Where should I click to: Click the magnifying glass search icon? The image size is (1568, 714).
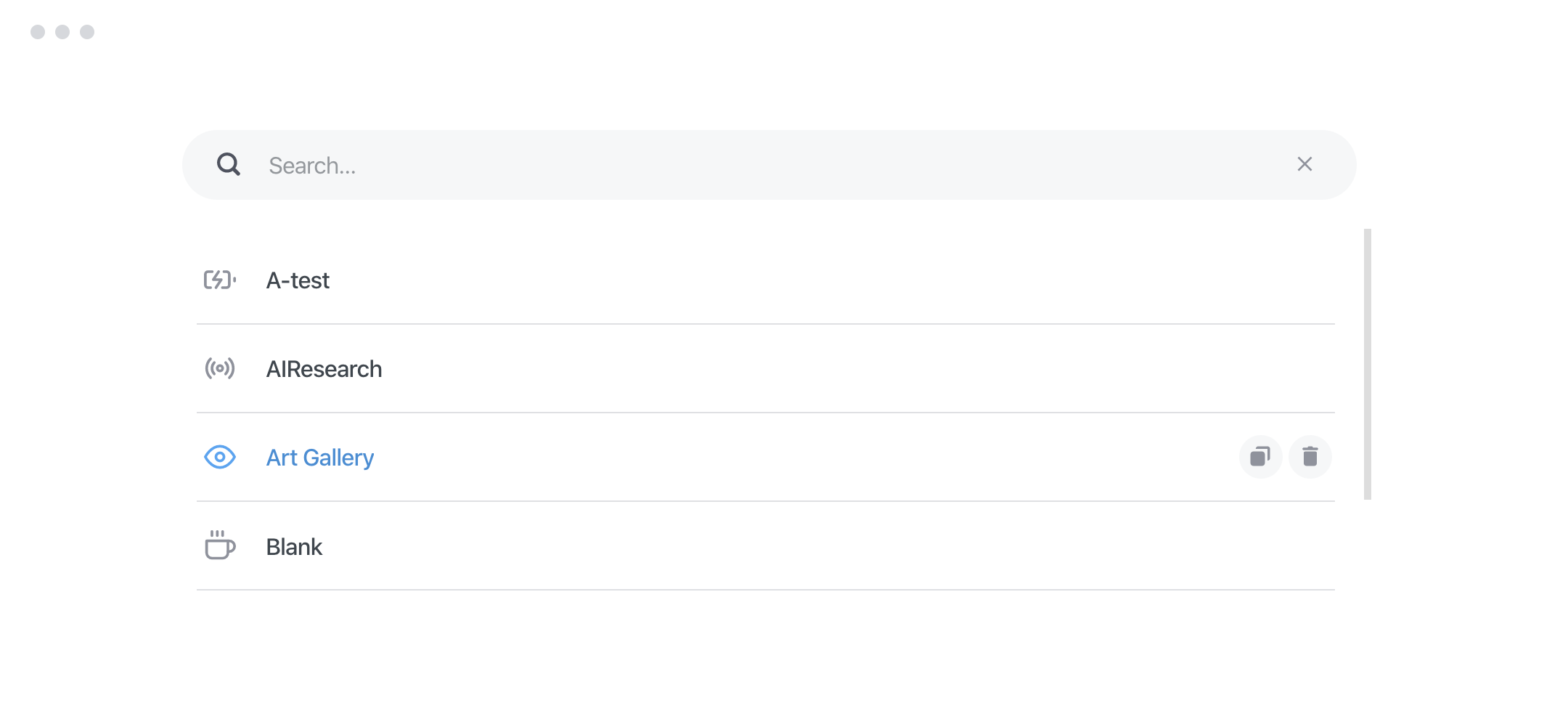coord(229,165)
